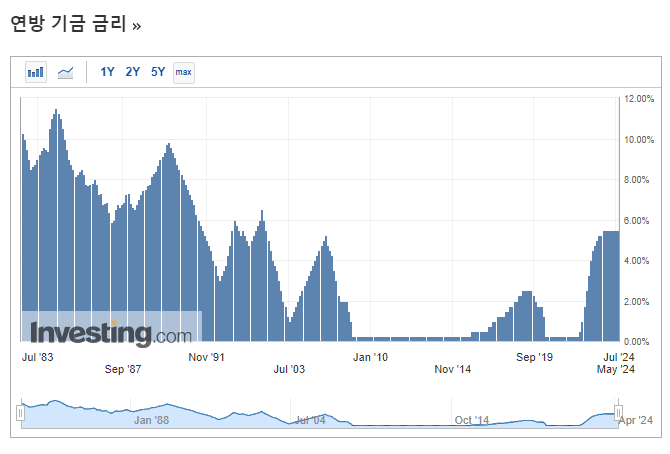
Task: Select the max time range
Action: [184, 72]
